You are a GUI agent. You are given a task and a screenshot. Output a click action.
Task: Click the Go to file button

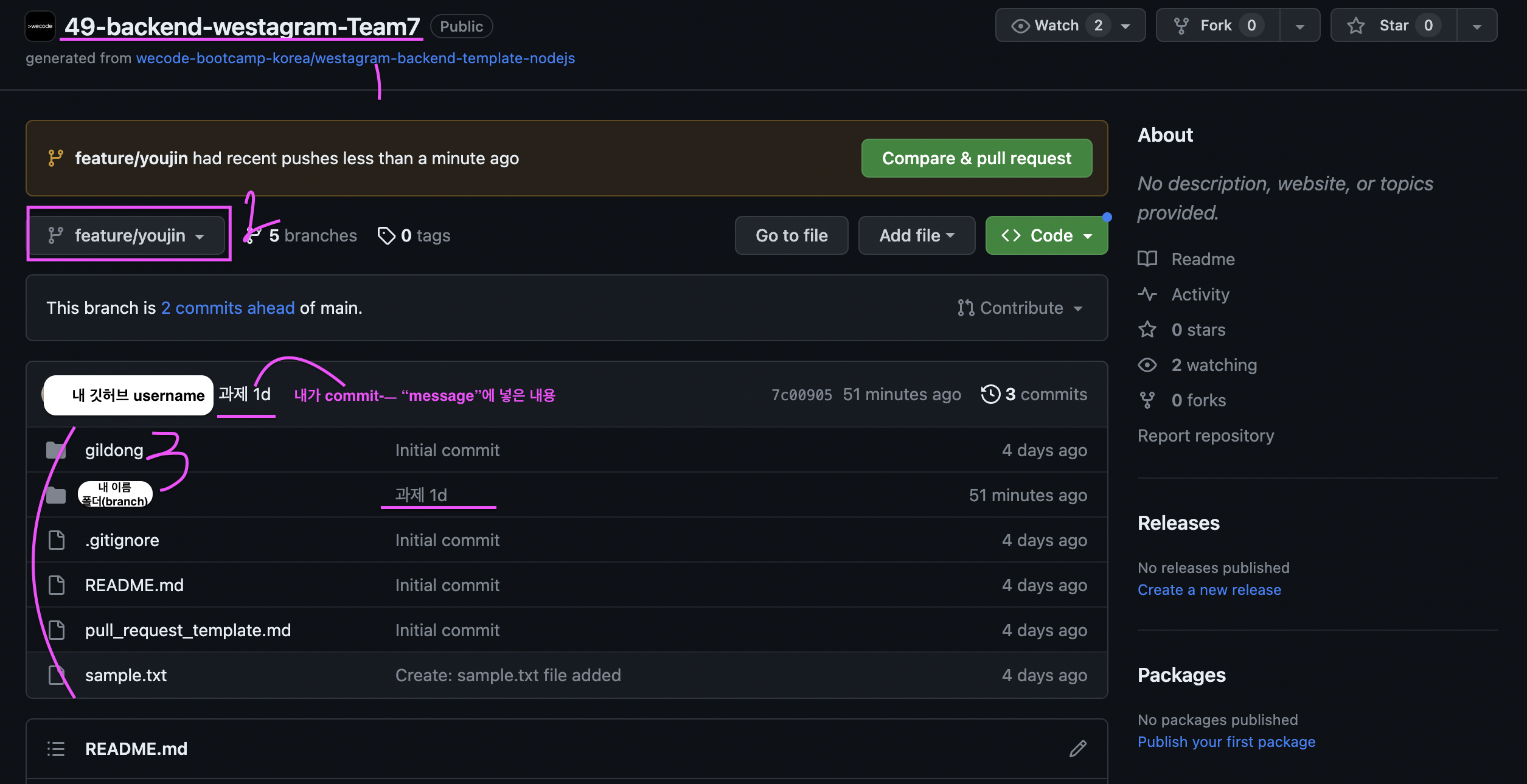(x=791, y=235)
